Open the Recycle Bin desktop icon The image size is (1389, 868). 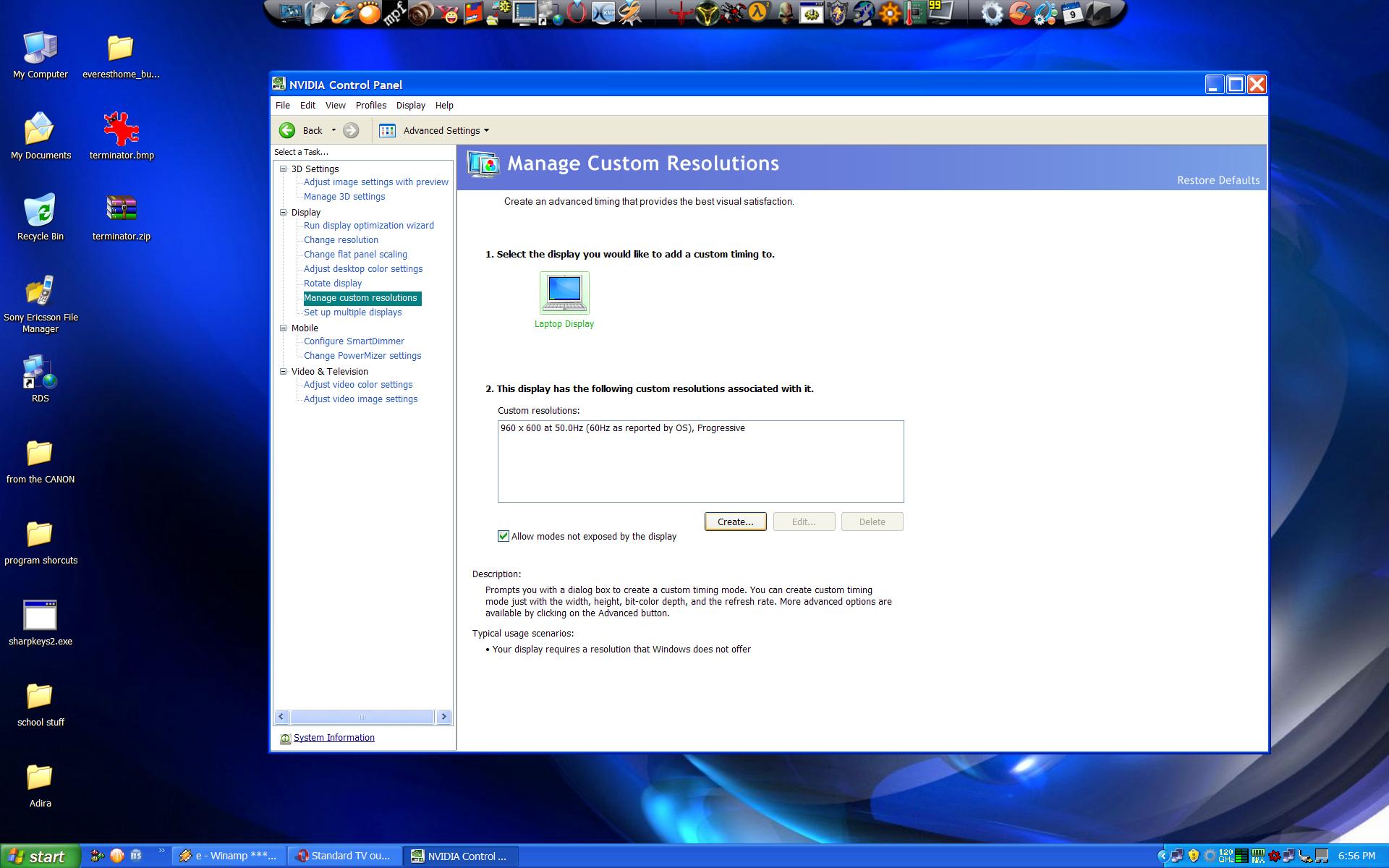coord(40,210)
